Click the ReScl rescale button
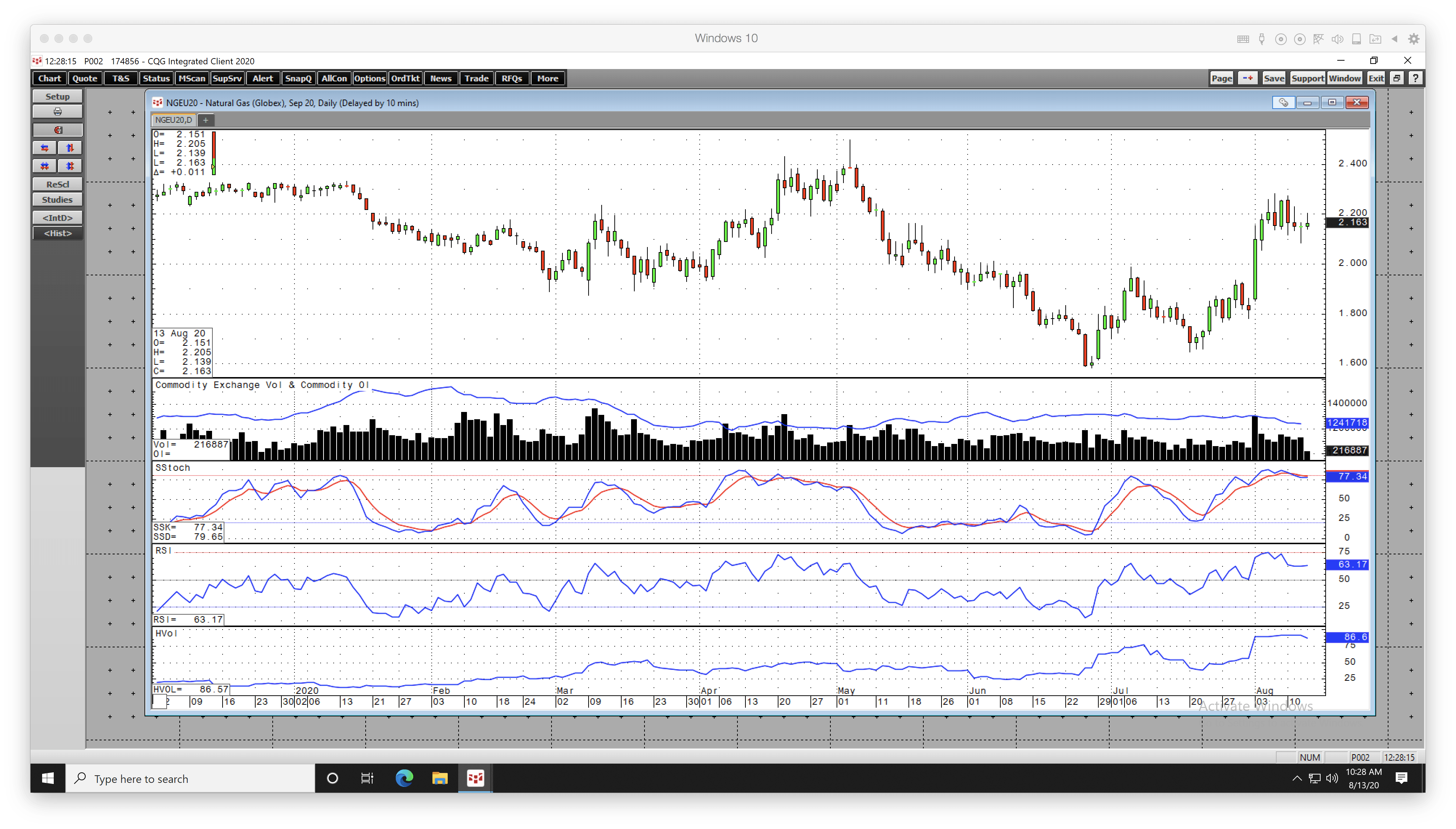1456x829 pixels. point(57,185)
